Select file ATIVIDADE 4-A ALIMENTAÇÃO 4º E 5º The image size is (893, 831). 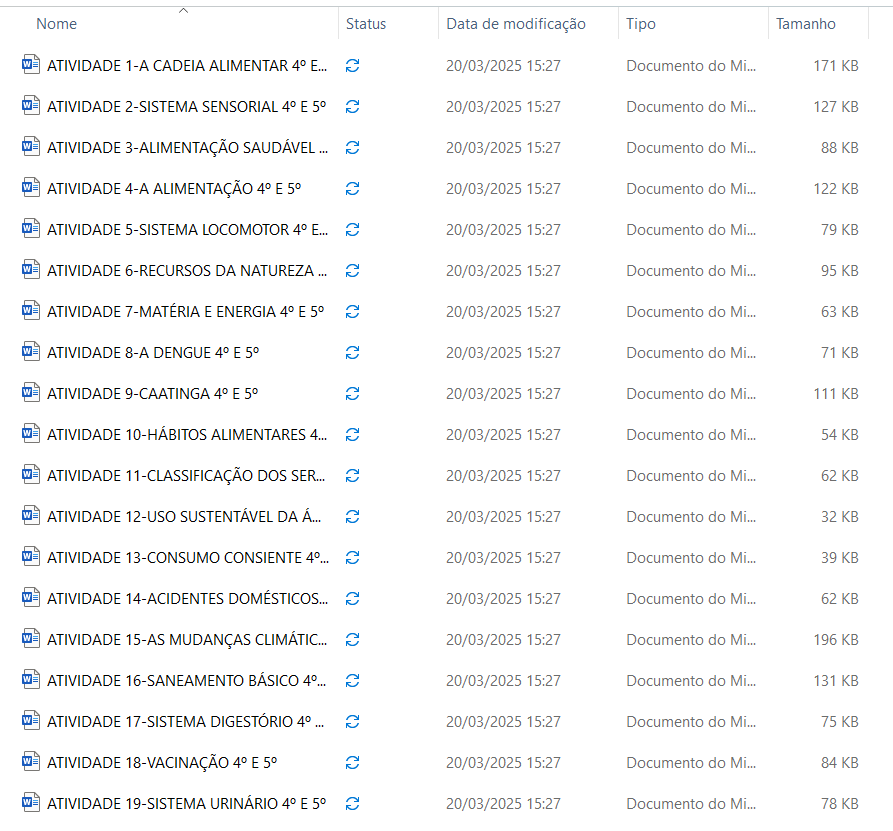click(x=174, y=189)
